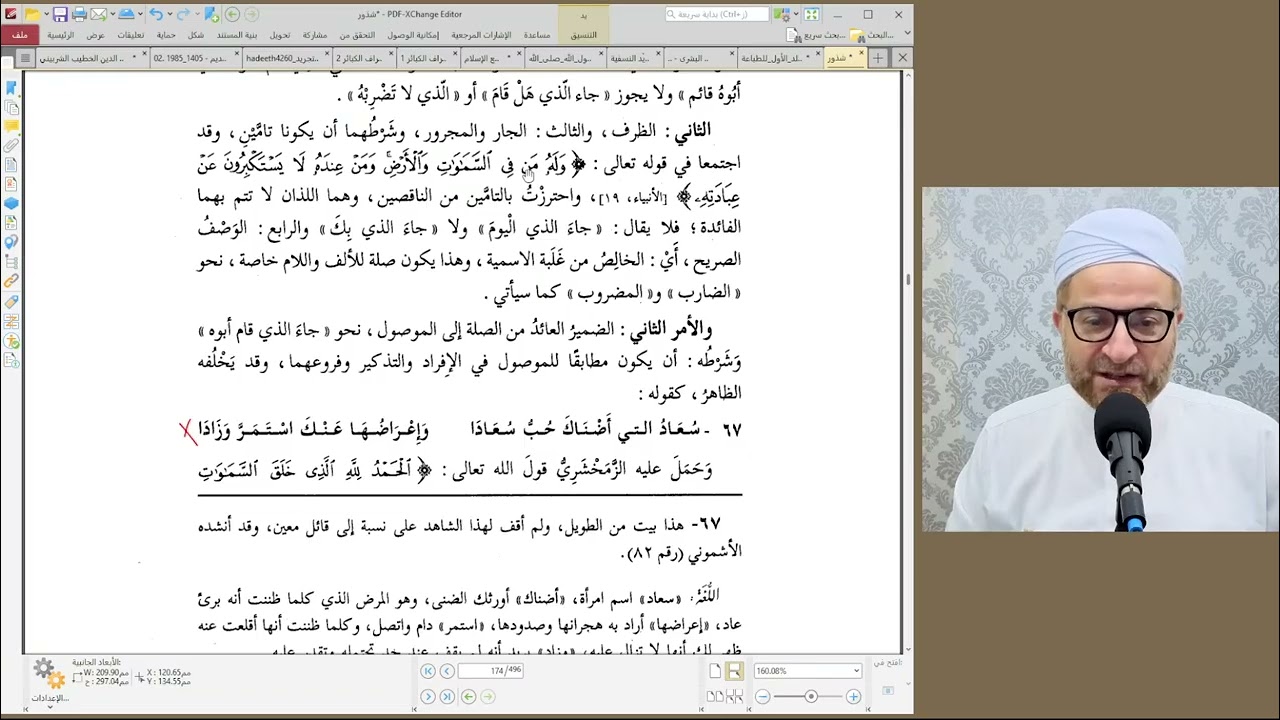The image size is (1280, 720).
Task: Send document by email icon
Action: 98,14
